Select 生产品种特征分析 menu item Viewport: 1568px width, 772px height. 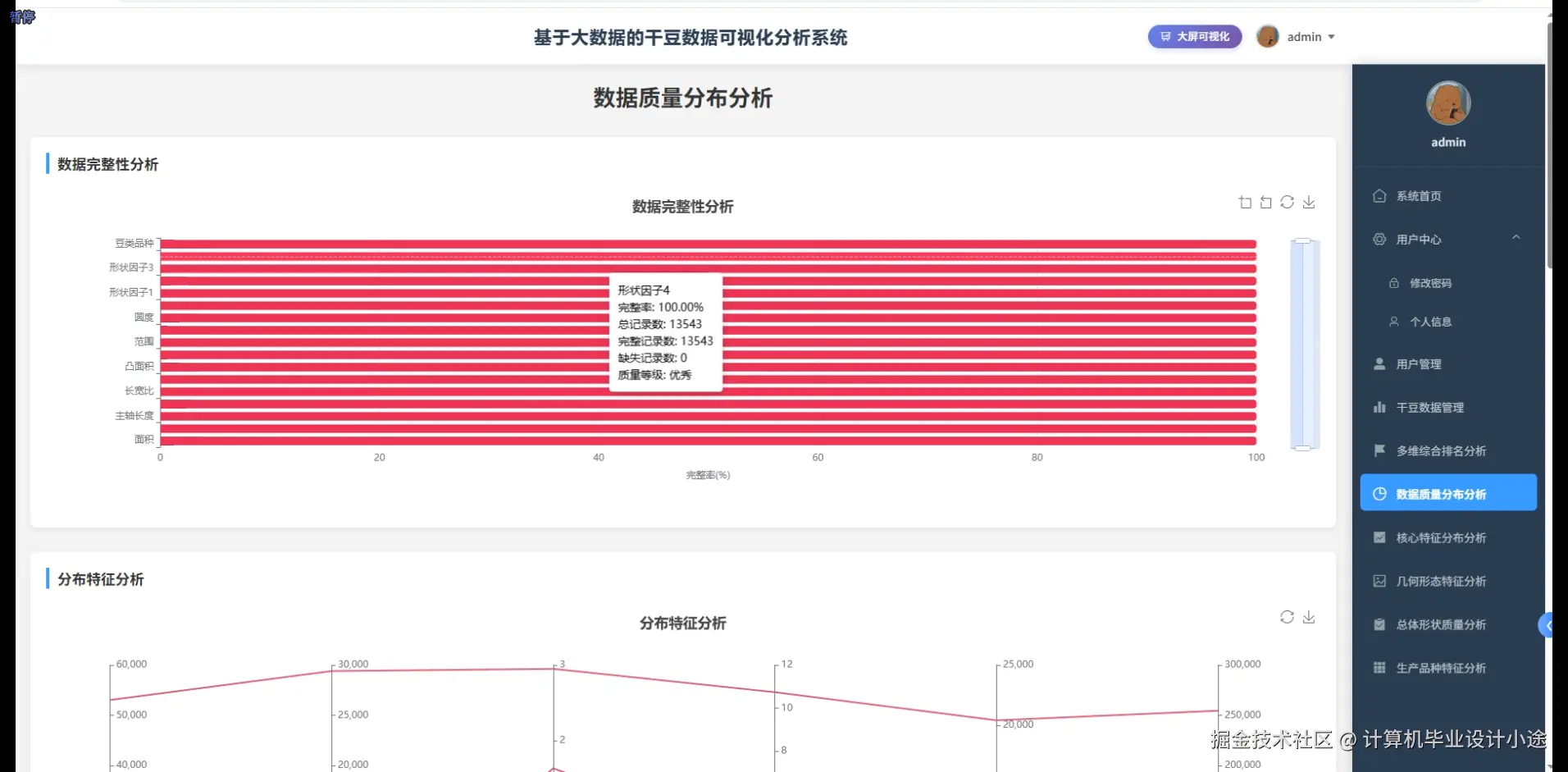(1441, 668)
